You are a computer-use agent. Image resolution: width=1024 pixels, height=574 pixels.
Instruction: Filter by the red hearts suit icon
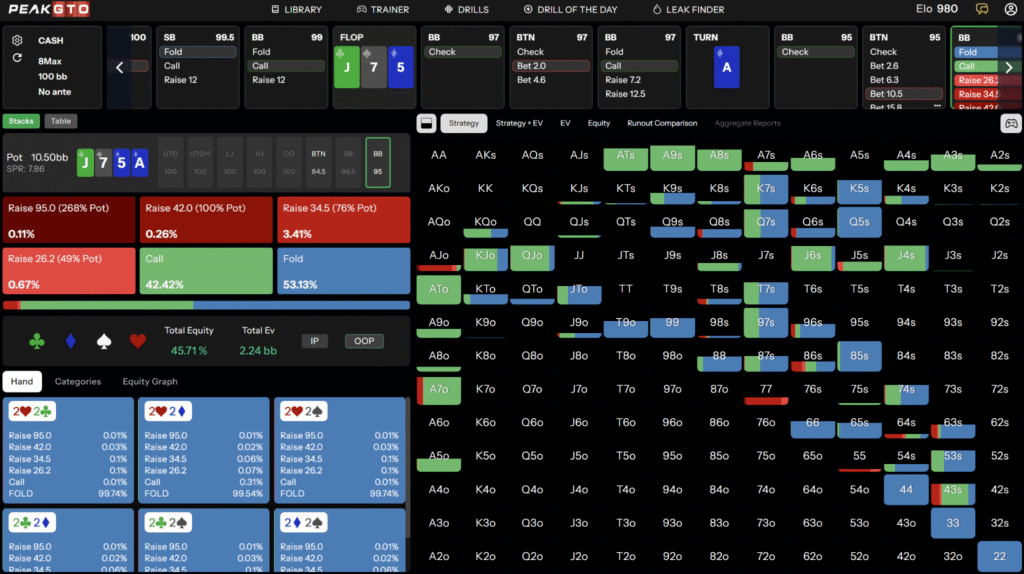138,342
